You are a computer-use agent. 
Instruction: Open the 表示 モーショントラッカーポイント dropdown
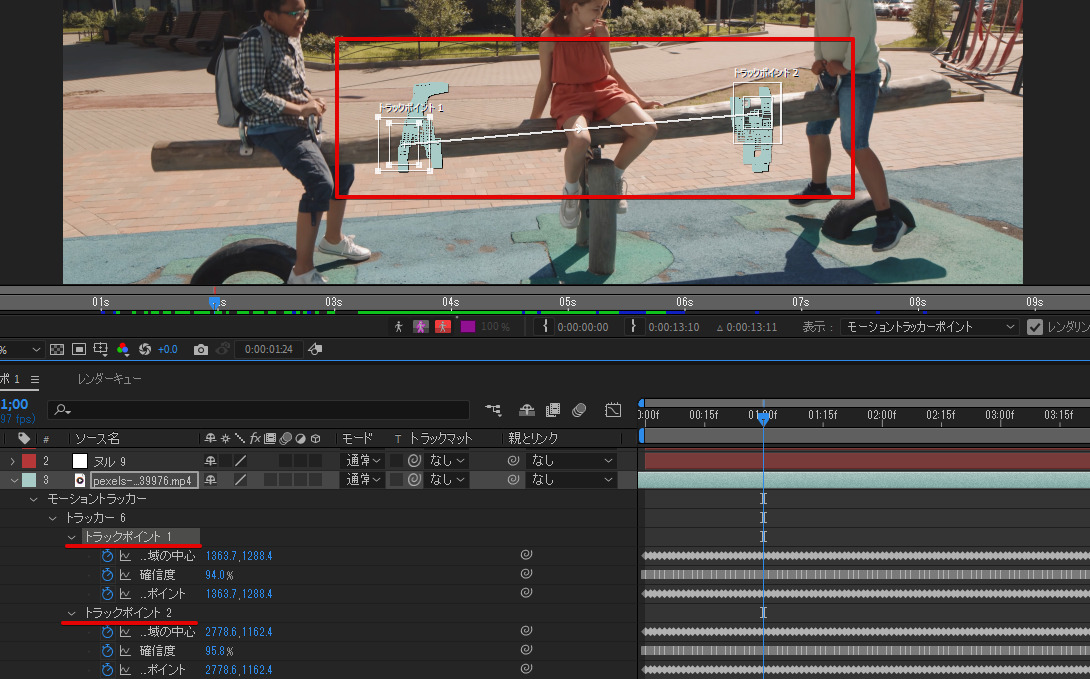929,327
